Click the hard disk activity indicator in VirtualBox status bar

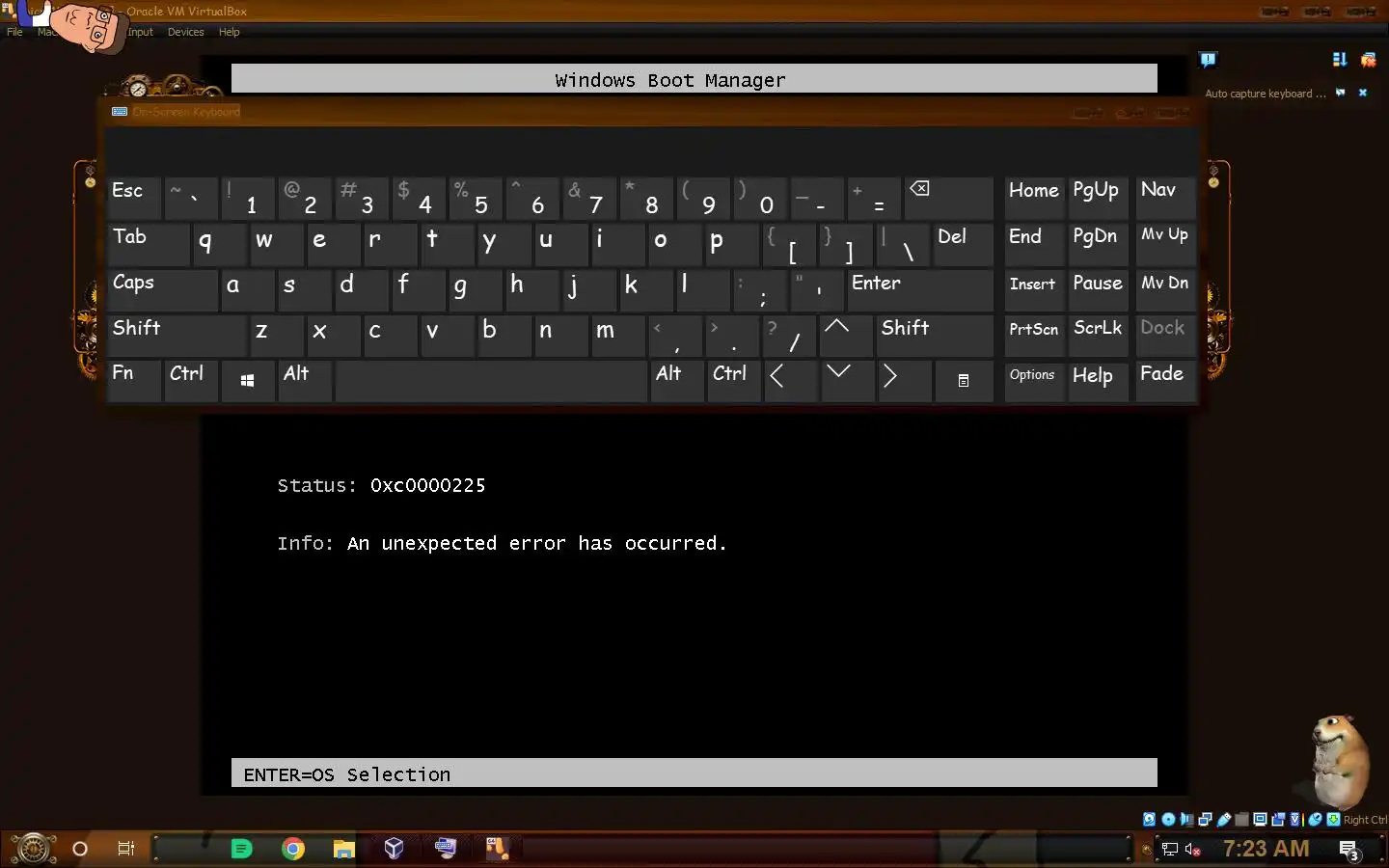point(1149,819)
